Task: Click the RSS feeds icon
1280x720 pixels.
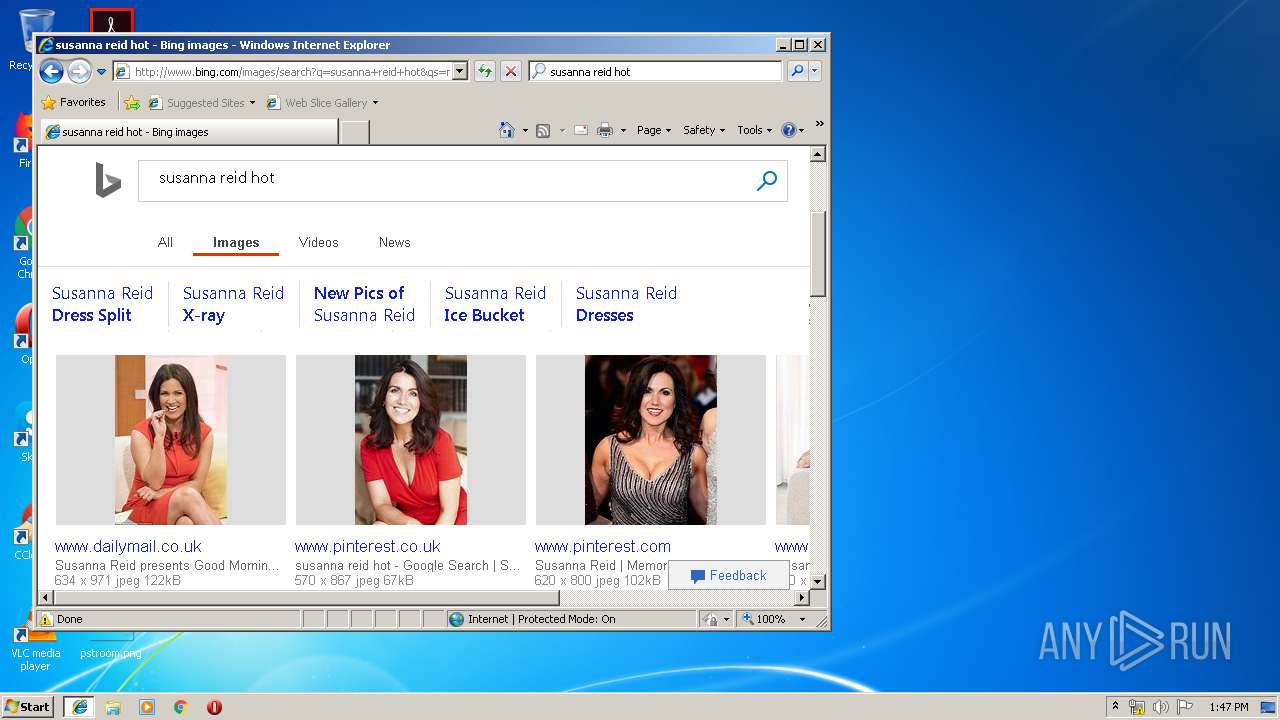Action: coord(543,130)
